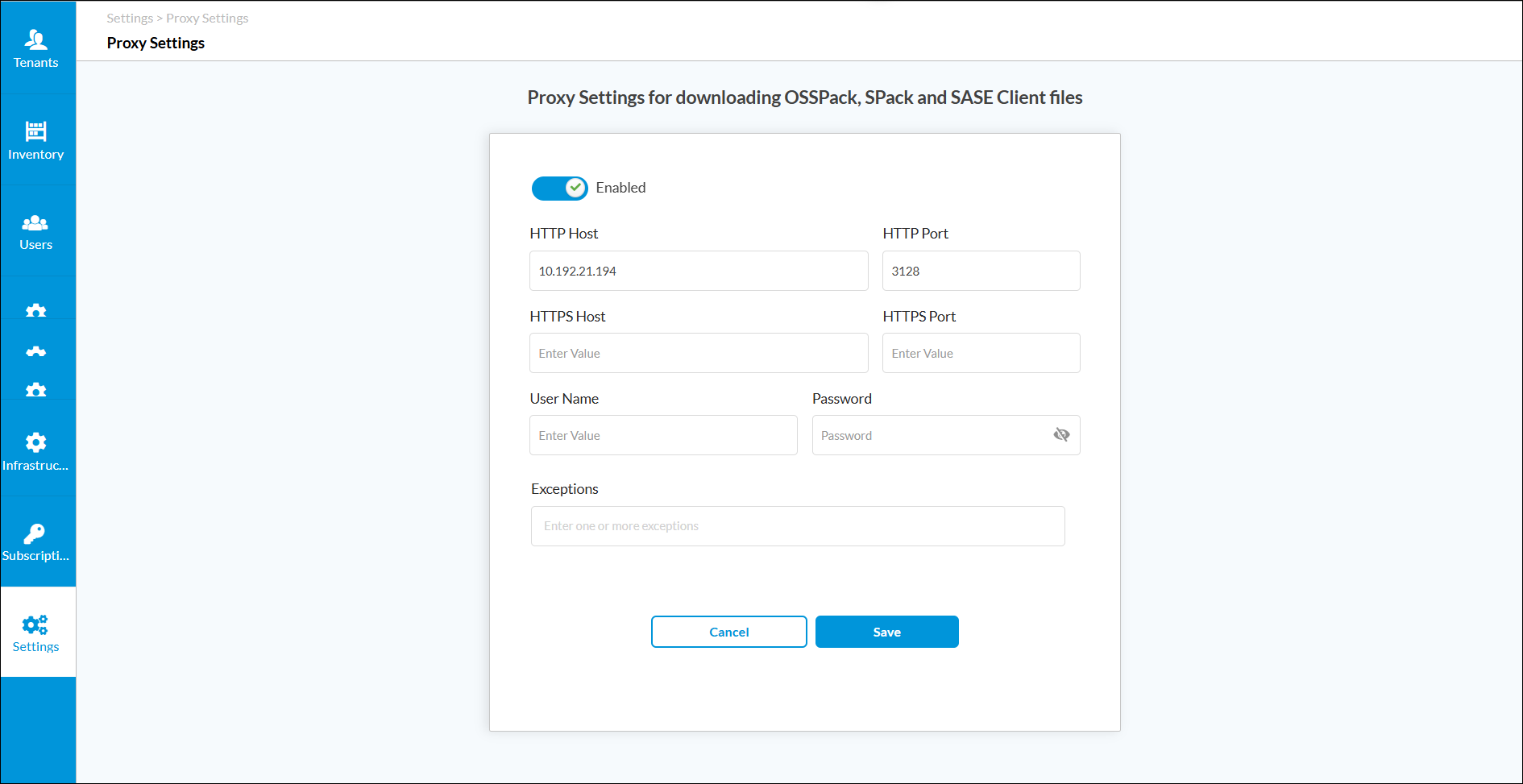Image resolution: width=1523 pixels, height=784 pixels.
Task: Open the Inventory section in the sidebar
Action: click(36, 139)
